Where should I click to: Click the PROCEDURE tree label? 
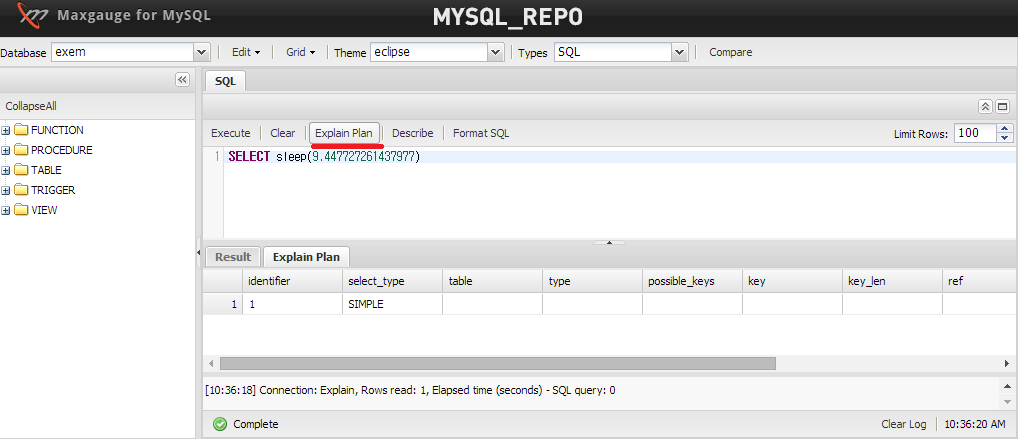tap(62, 150)
